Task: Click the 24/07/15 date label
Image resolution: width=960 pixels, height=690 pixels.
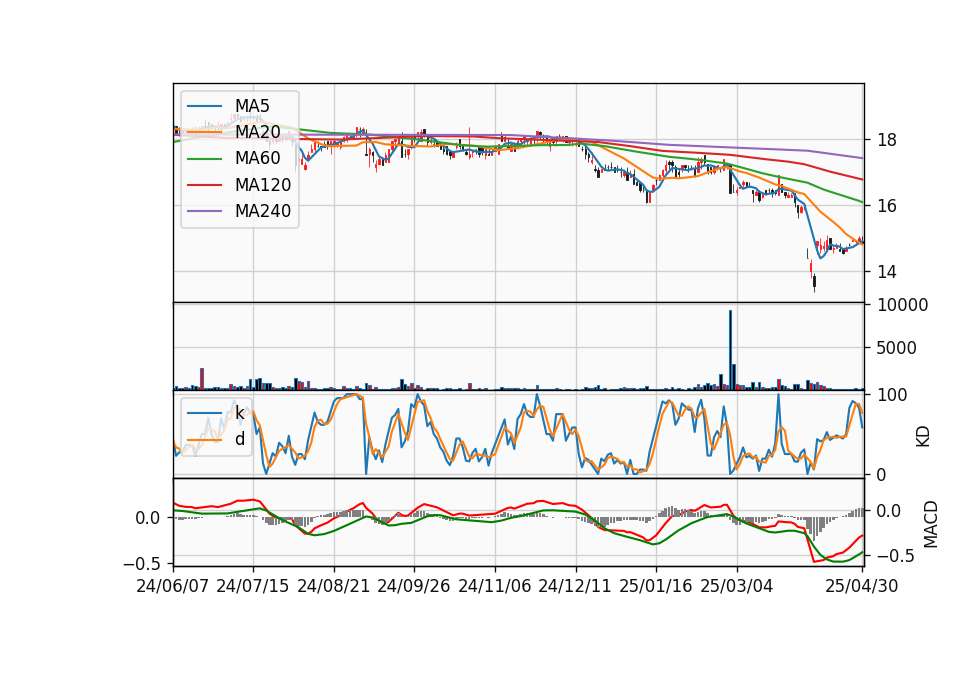Action: point(253,586)
